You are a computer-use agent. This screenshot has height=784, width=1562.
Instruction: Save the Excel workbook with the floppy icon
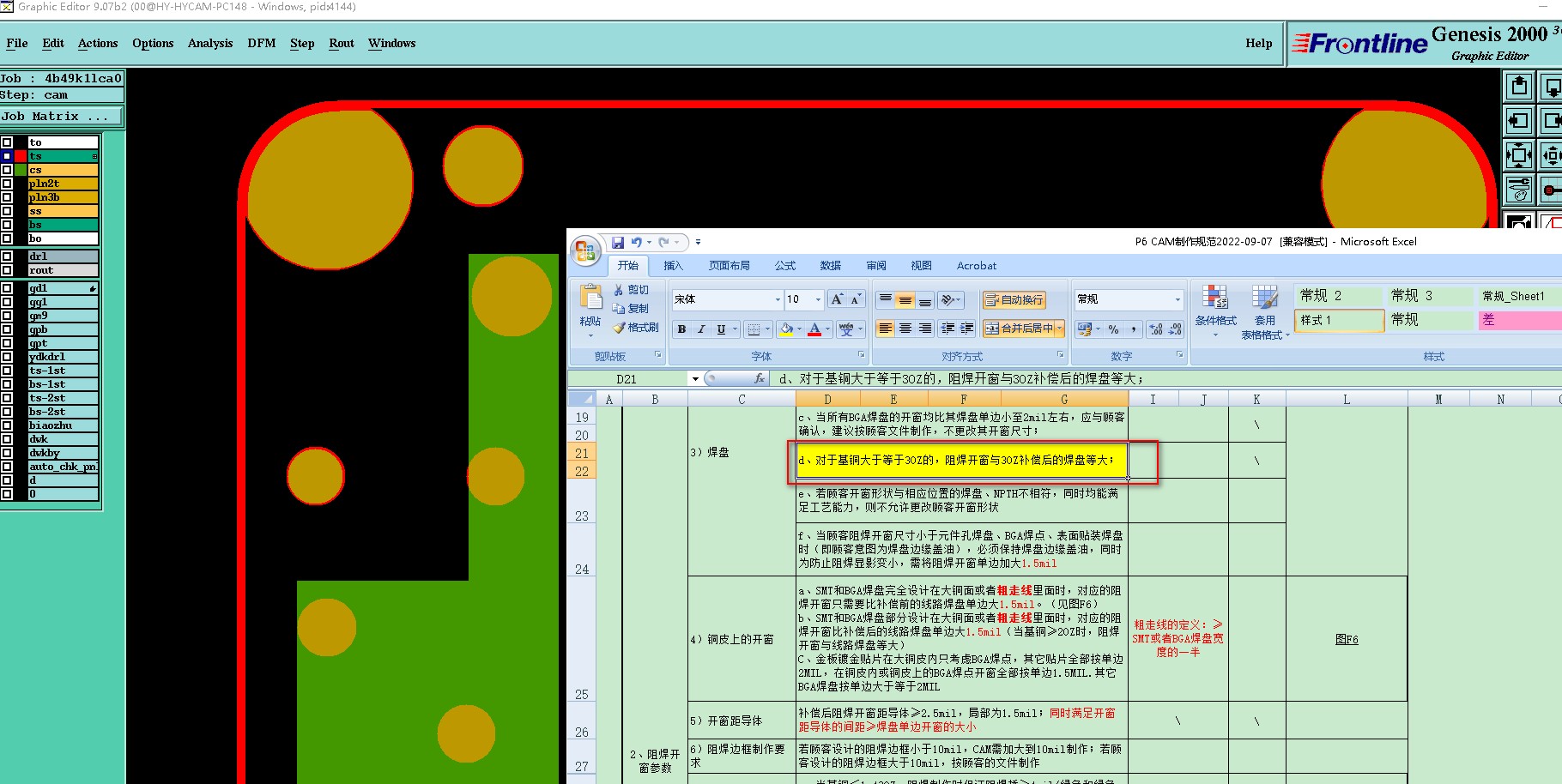(617, 243)
